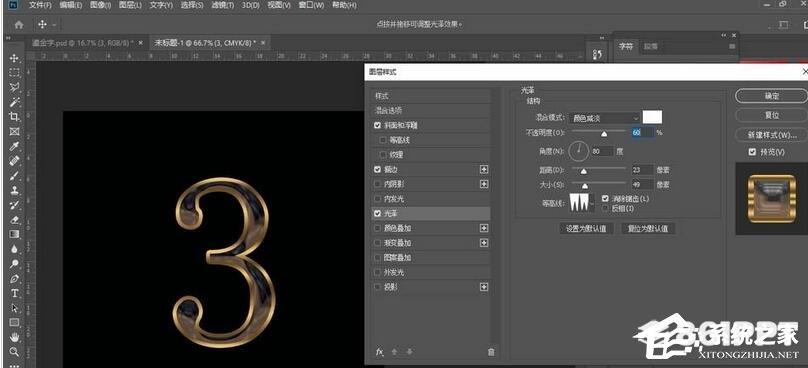Click the 距离 distance slider handle

(583, 171)
